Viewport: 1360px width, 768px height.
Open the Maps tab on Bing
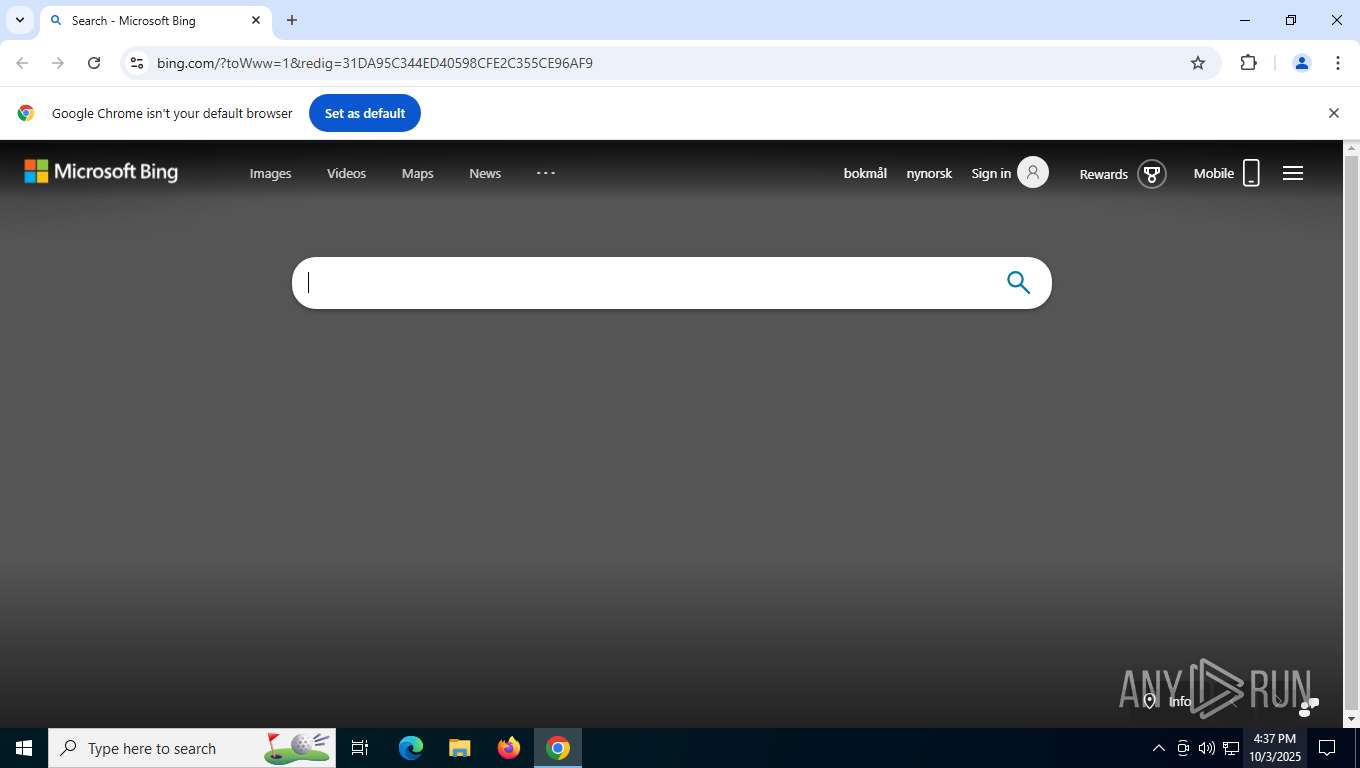pos(417,173)
